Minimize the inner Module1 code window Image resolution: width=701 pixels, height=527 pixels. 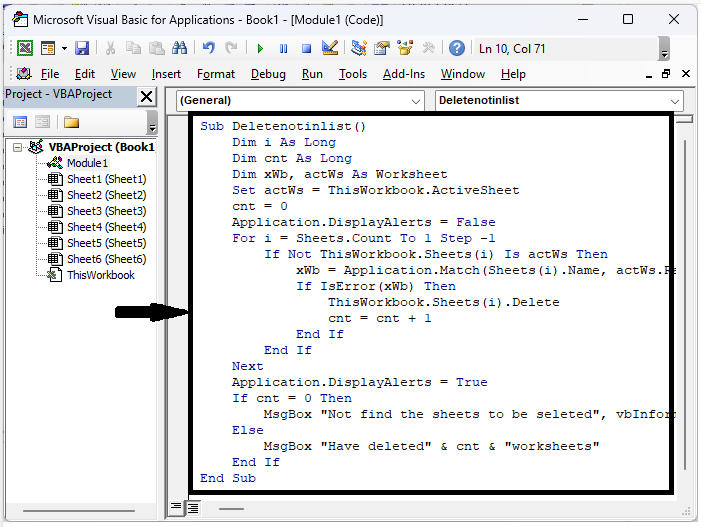[x=649, y=75]
